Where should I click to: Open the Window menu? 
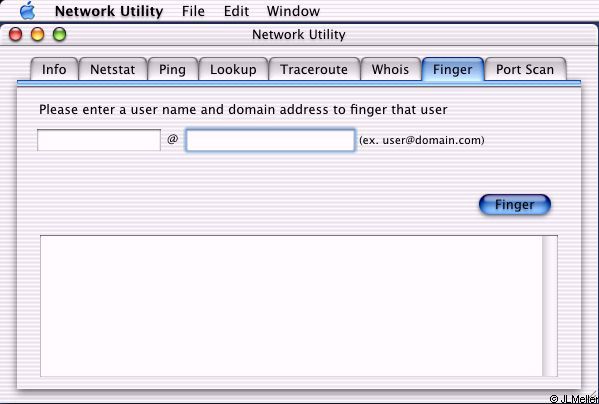point(293,11)
